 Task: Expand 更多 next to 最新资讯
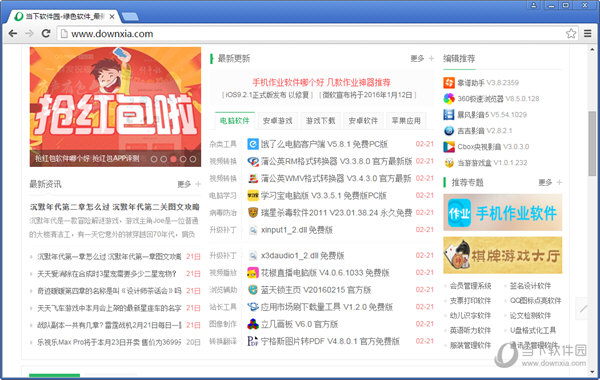(189, 184)
